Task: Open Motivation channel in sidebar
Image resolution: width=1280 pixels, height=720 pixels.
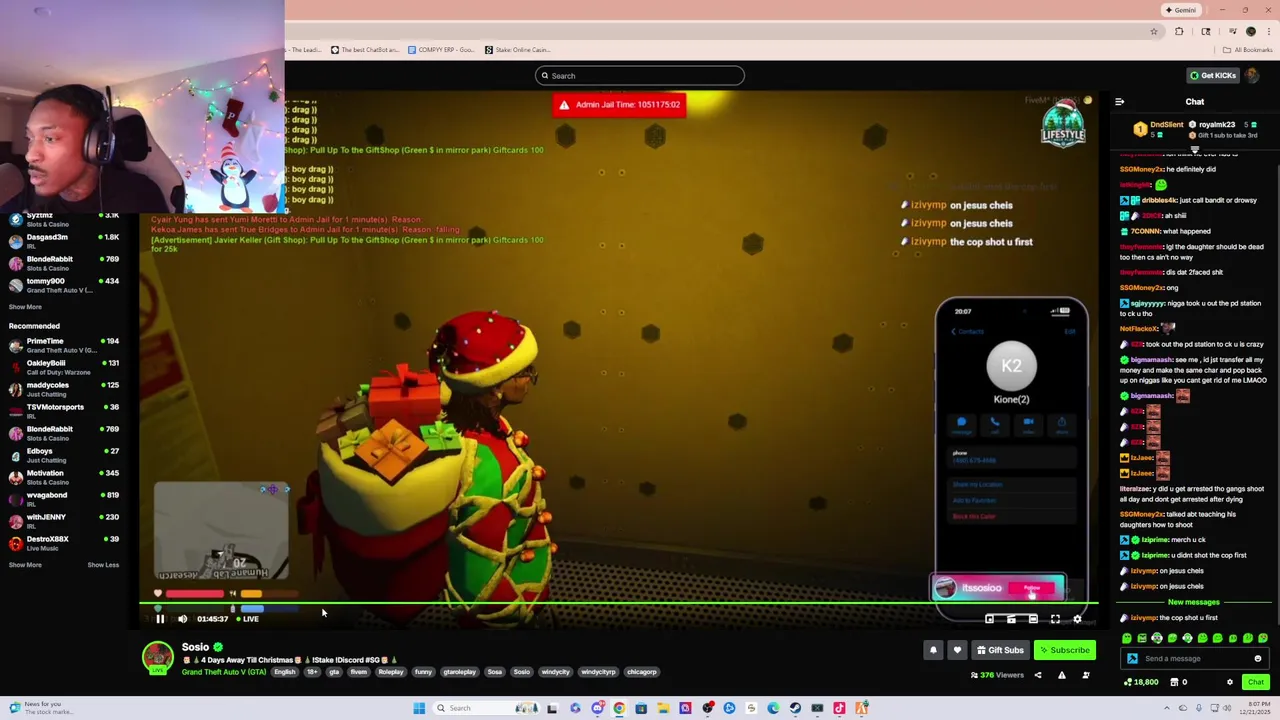Action: click(x=63, y=477)
